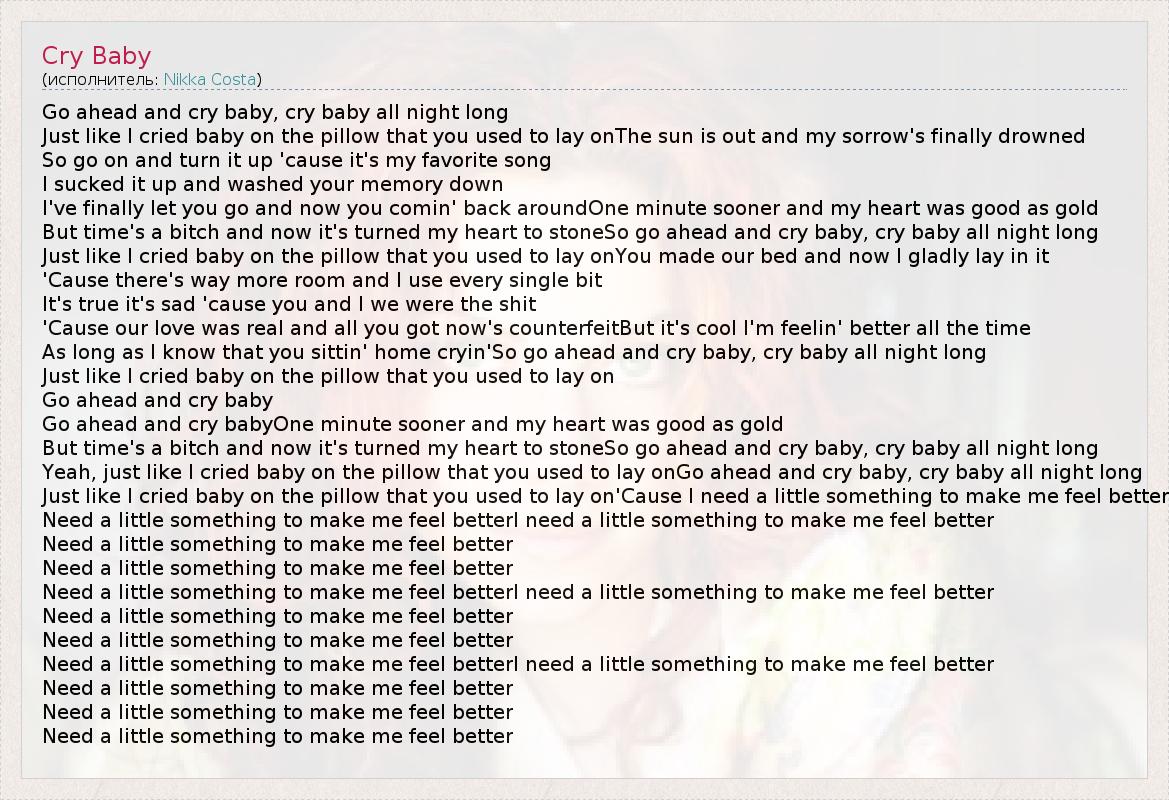The height and width of the screenshot is (800, 1169).
Task: Click the исполнитель label before the artist name
Action: [x=102, y=79]
